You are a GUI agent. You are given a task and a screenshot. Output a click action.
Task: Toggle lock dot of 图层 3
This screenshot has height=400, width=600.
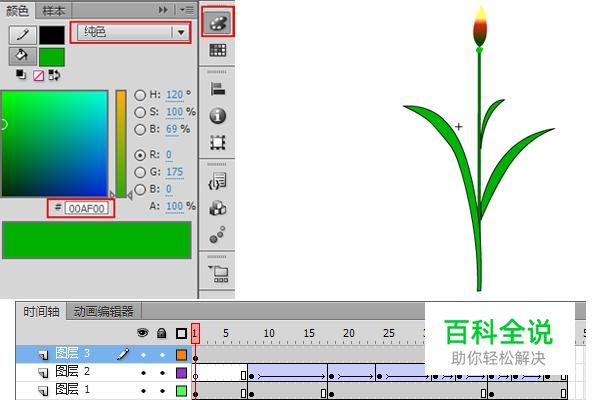pyautogui.click(x=162, y=355)
